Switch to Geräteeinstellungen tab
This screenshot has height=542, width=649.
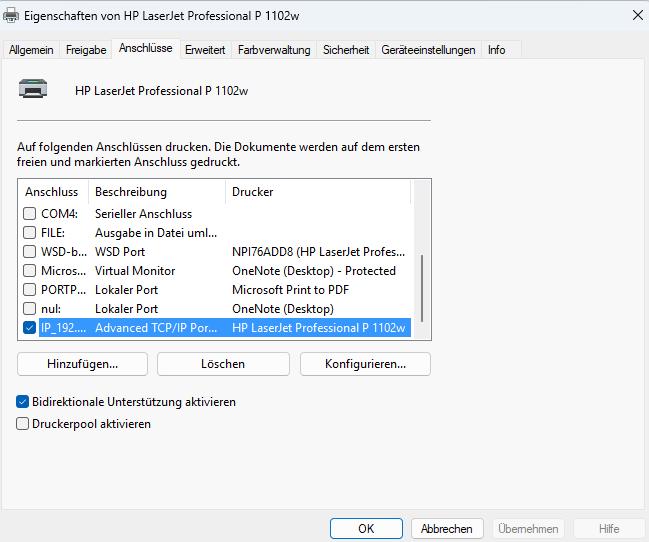coord(428,50)
